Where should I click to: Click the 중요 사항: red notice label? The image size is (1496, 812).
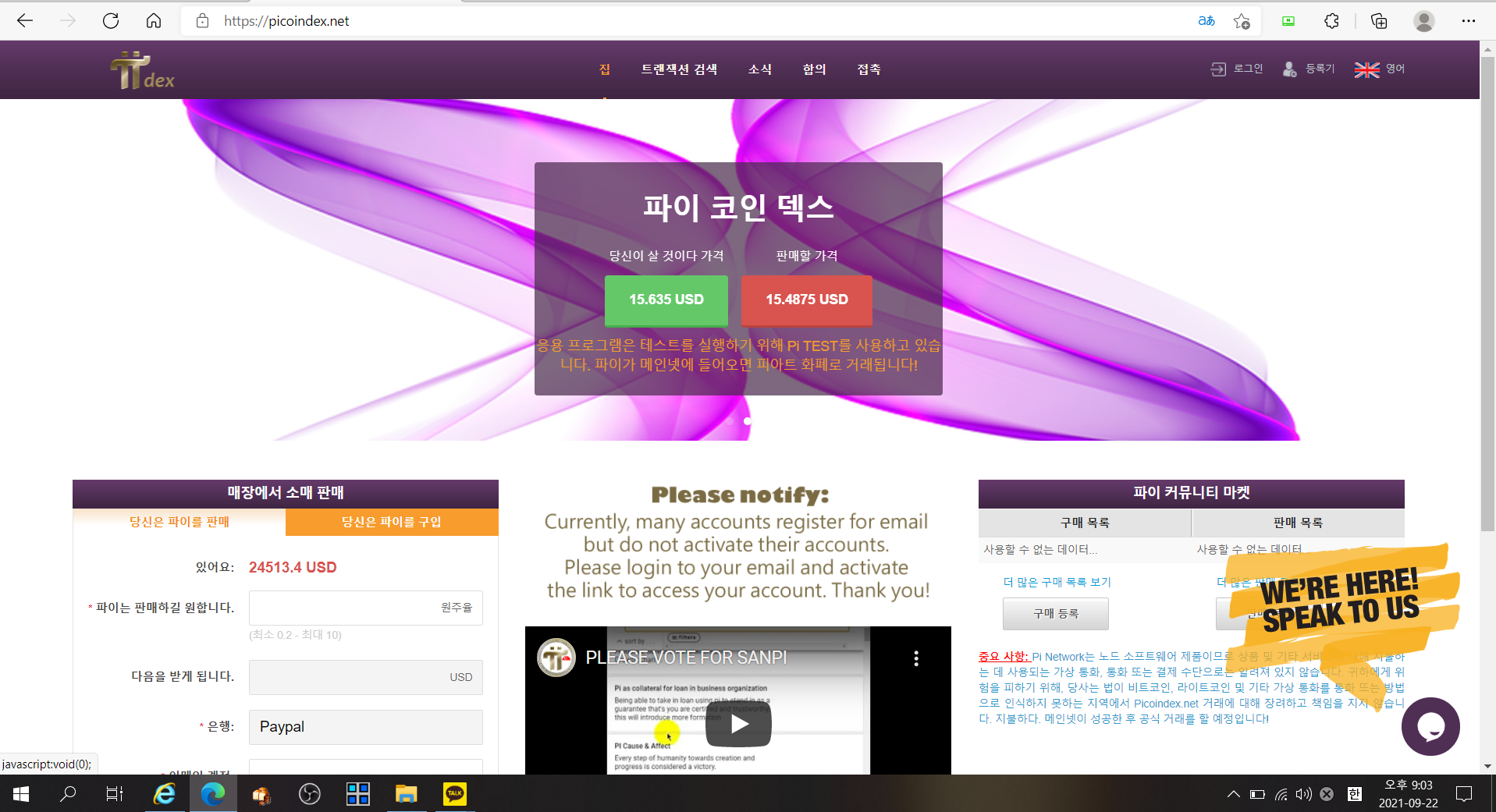point(1004,657)
